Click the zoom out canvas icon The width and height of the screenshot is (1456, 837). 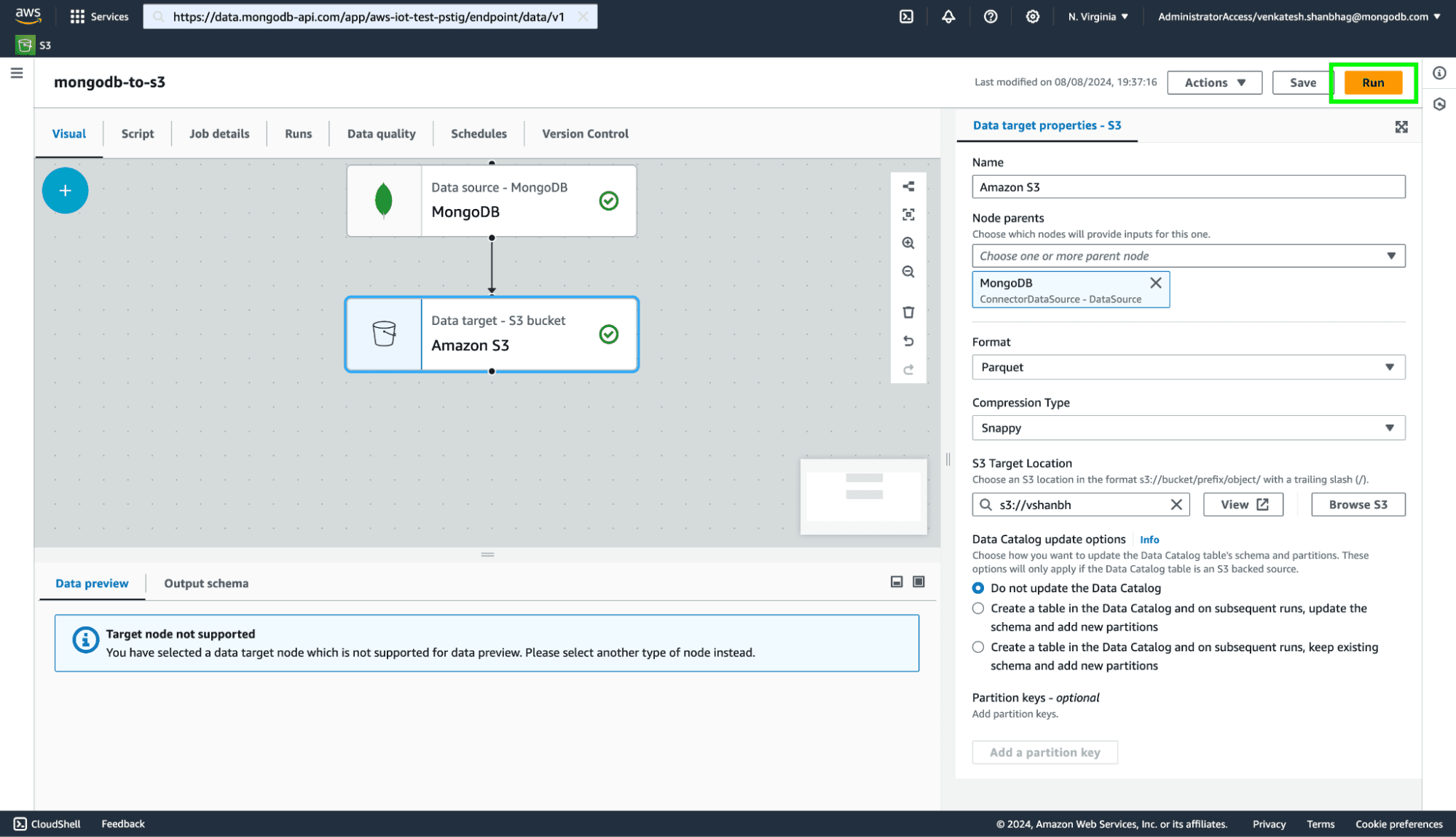(x=908, y=272)
